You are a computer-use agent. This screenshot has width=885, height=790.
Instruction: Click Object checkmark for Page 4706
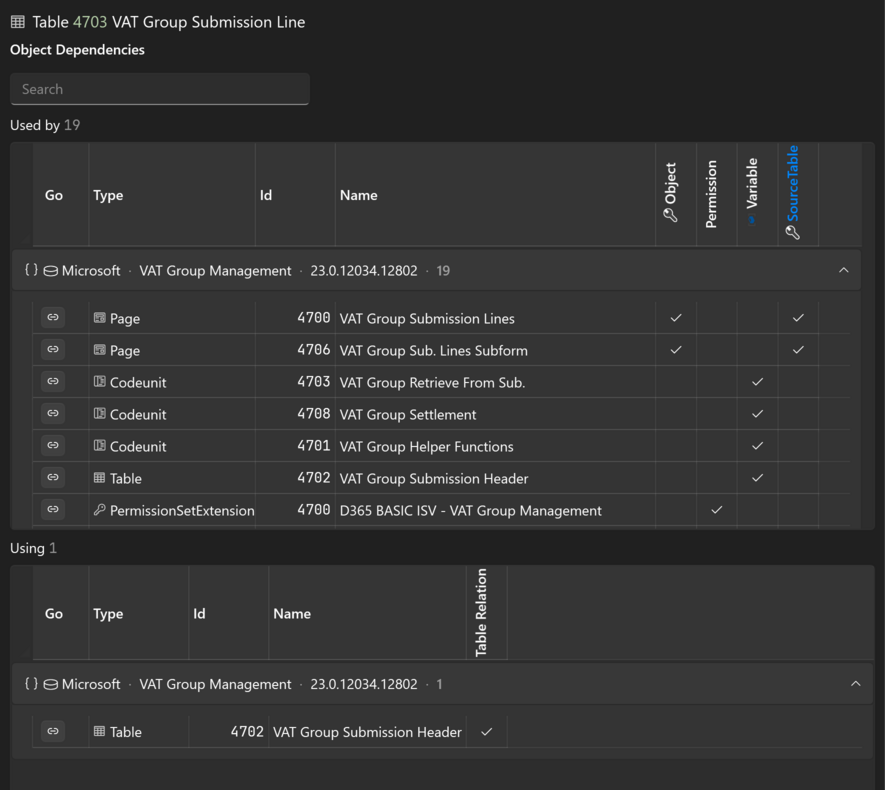676,350
